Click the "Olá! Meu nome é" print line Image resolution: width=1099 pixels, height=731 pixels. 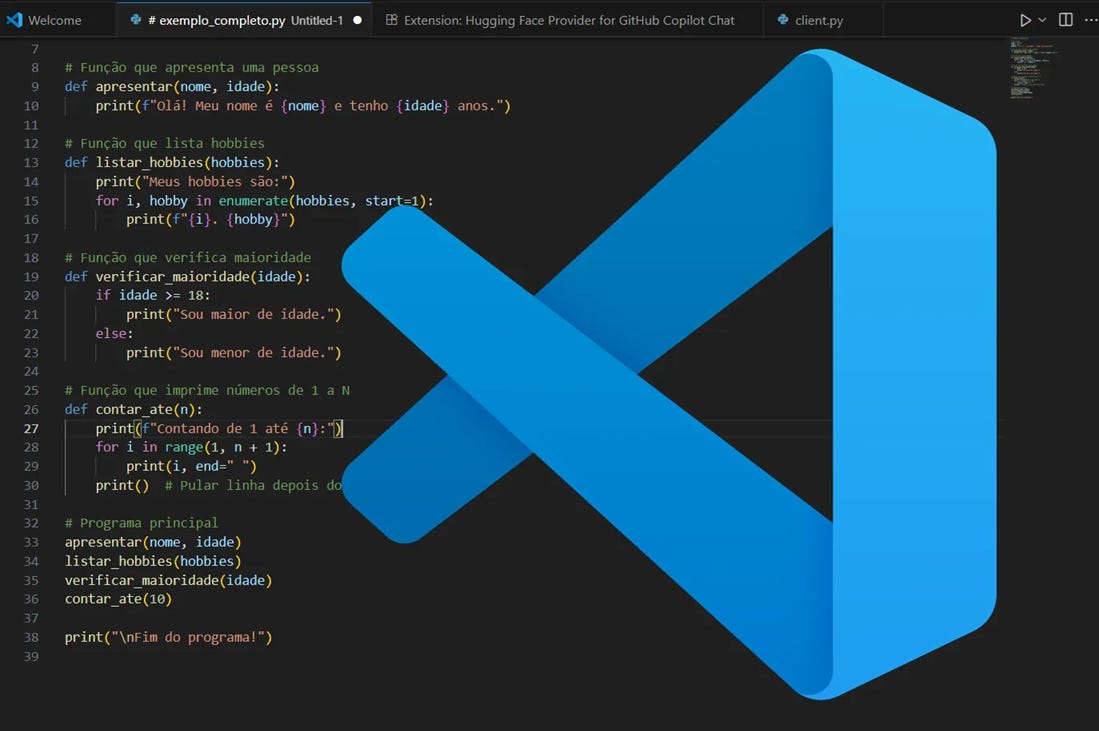(x=303, y=106)
